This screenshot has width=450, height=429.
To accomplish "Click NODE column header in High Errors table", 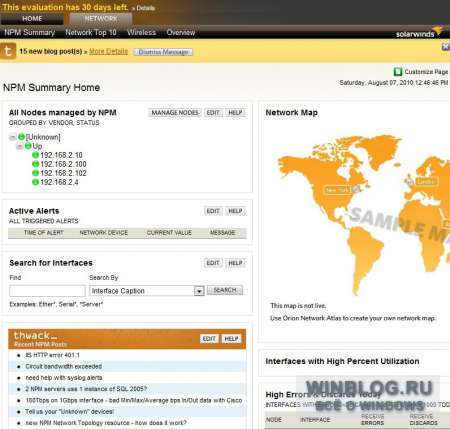I will coord(274,420).
